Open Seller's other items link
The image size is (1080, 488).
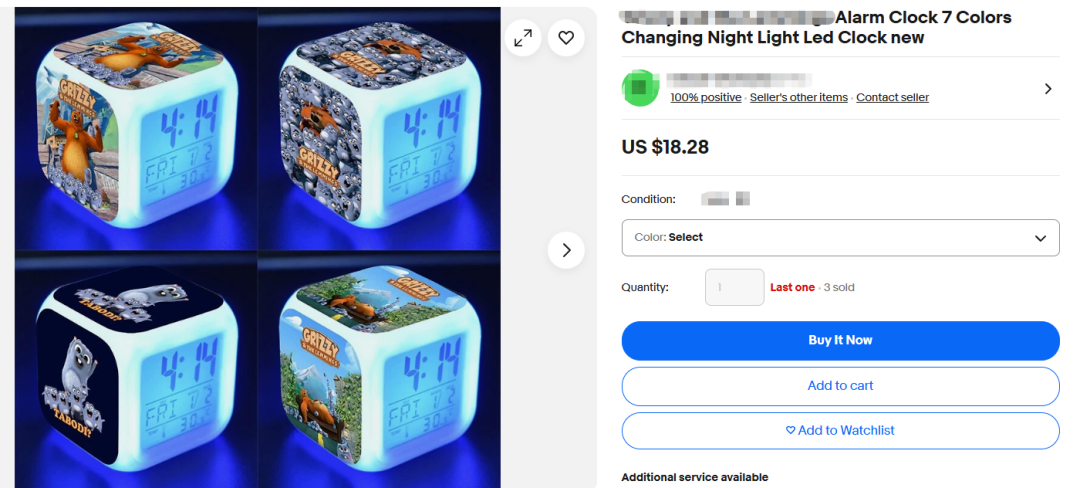tap(798, 98)
